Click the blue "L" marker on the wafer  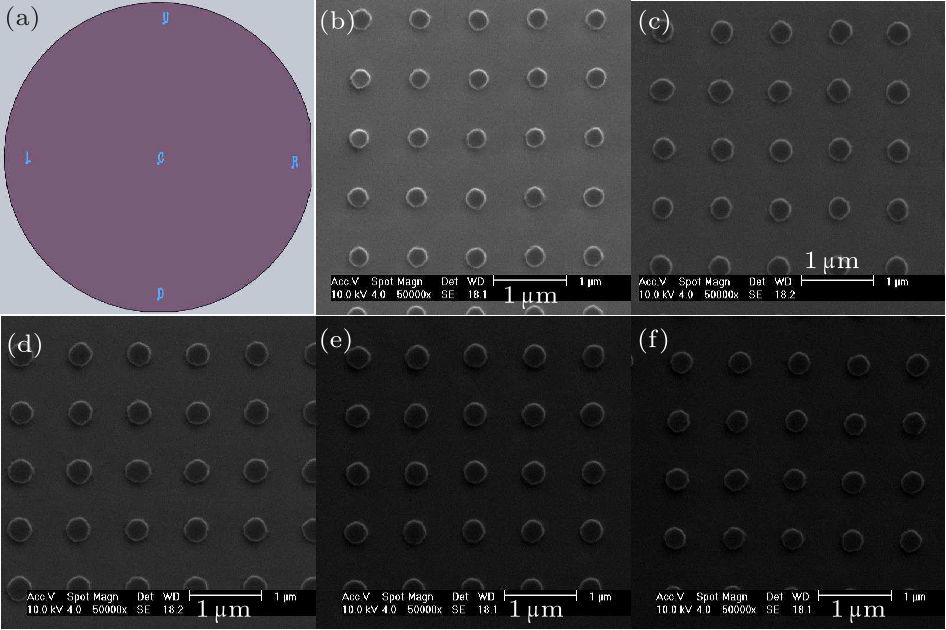28,158
